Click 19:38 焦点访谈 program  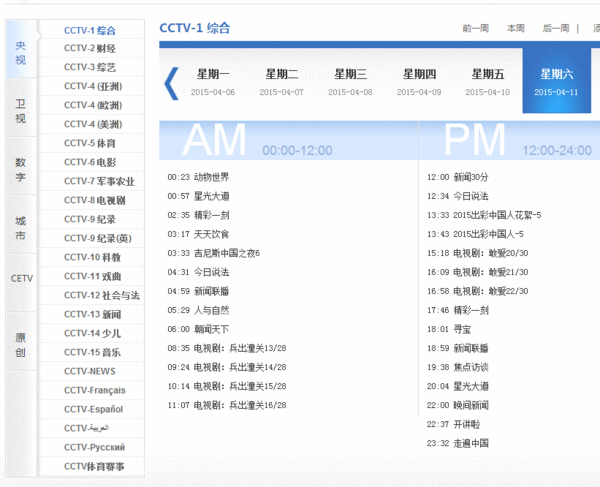(x=458, y=367)
